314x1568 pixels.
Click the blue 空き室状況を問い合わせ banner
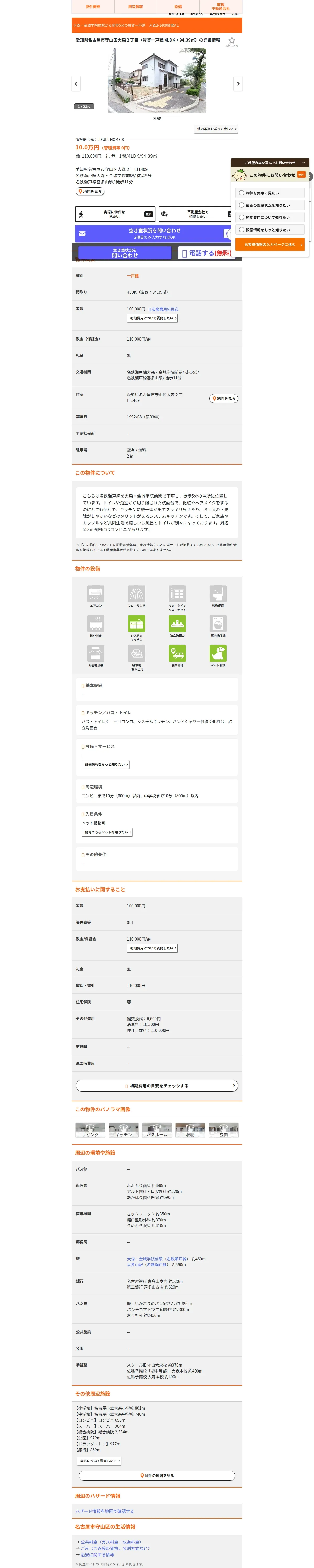coord(153,233)
